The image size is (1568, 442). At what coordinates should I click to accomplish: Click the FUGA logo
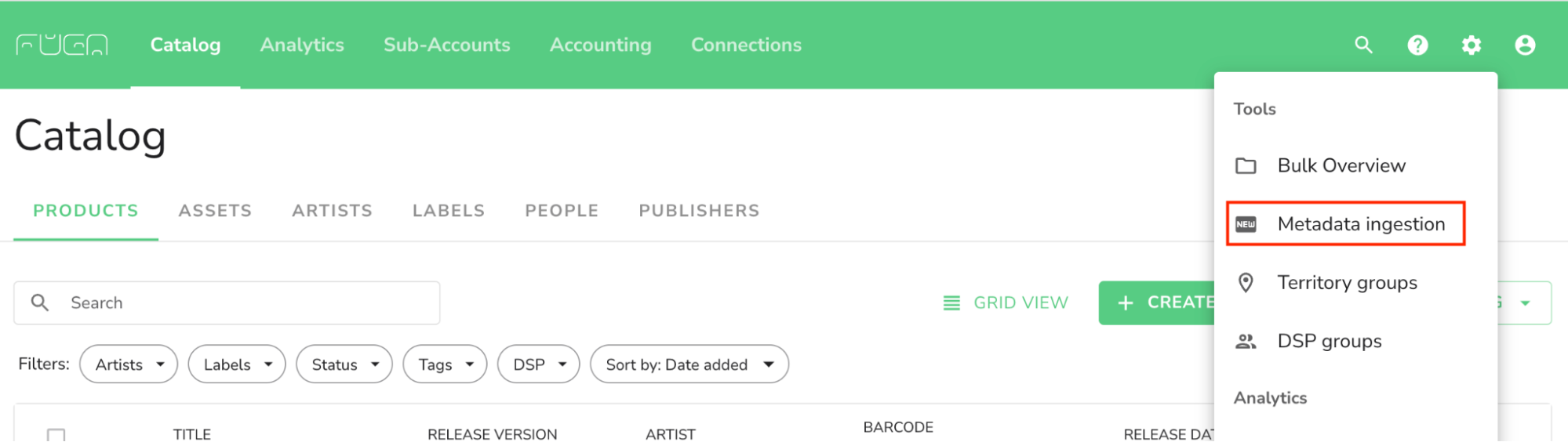click(62, 45)
